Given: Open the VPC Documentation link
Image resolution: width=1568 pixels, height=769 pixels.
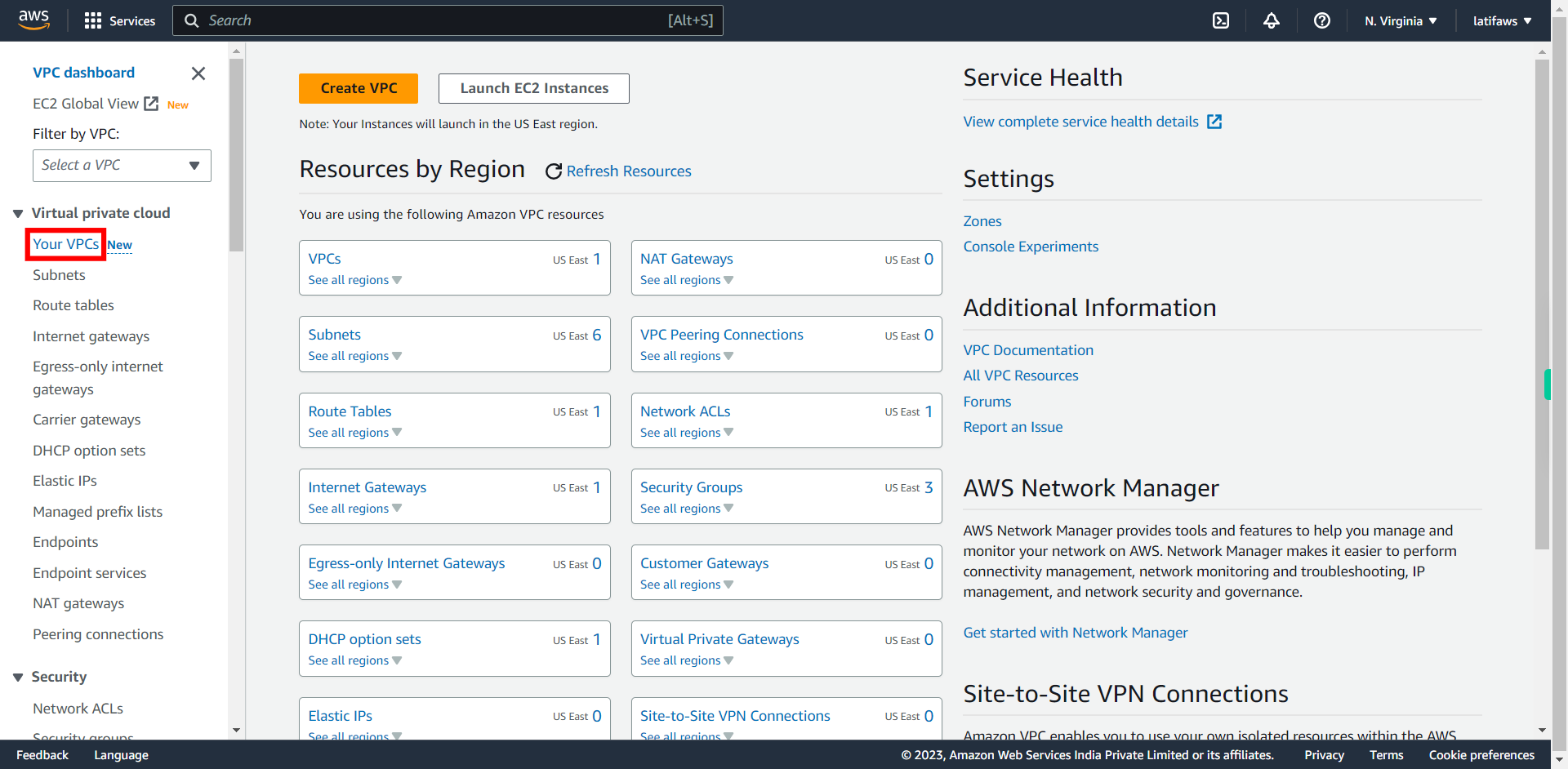Looking at the screenshot, I should click(1028, 350).
